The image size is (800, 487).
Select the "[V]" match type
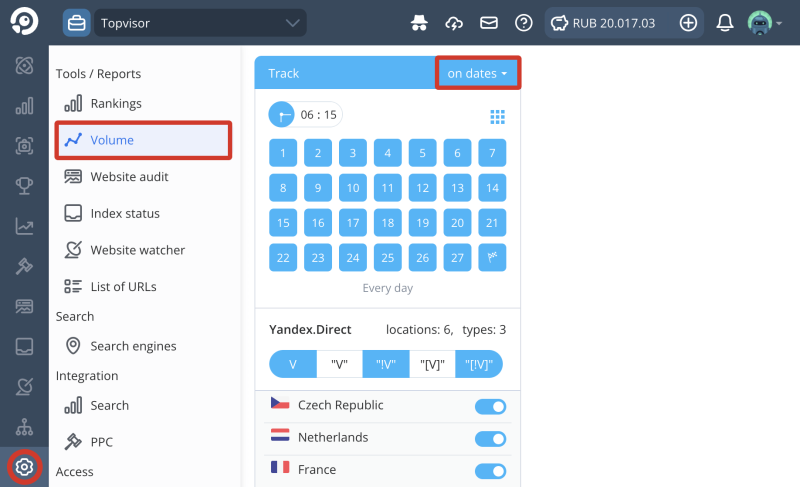(x=432, y=364)
